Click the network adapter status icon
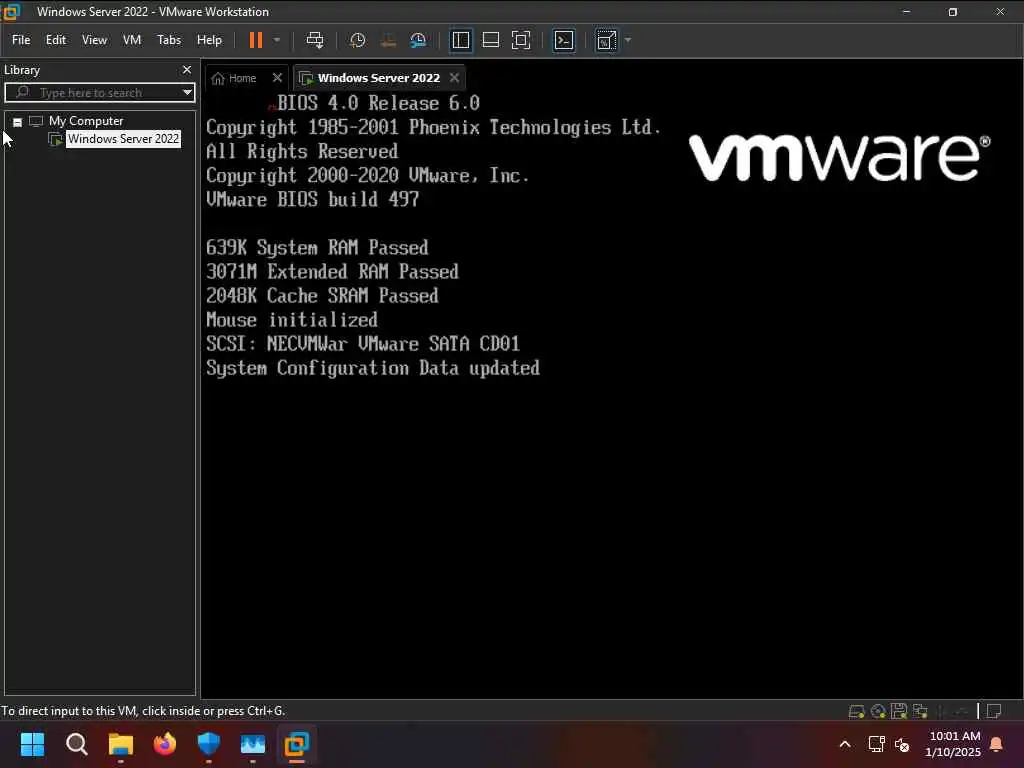This screenshot has width=1024, height=768. [x=920, y=711]
